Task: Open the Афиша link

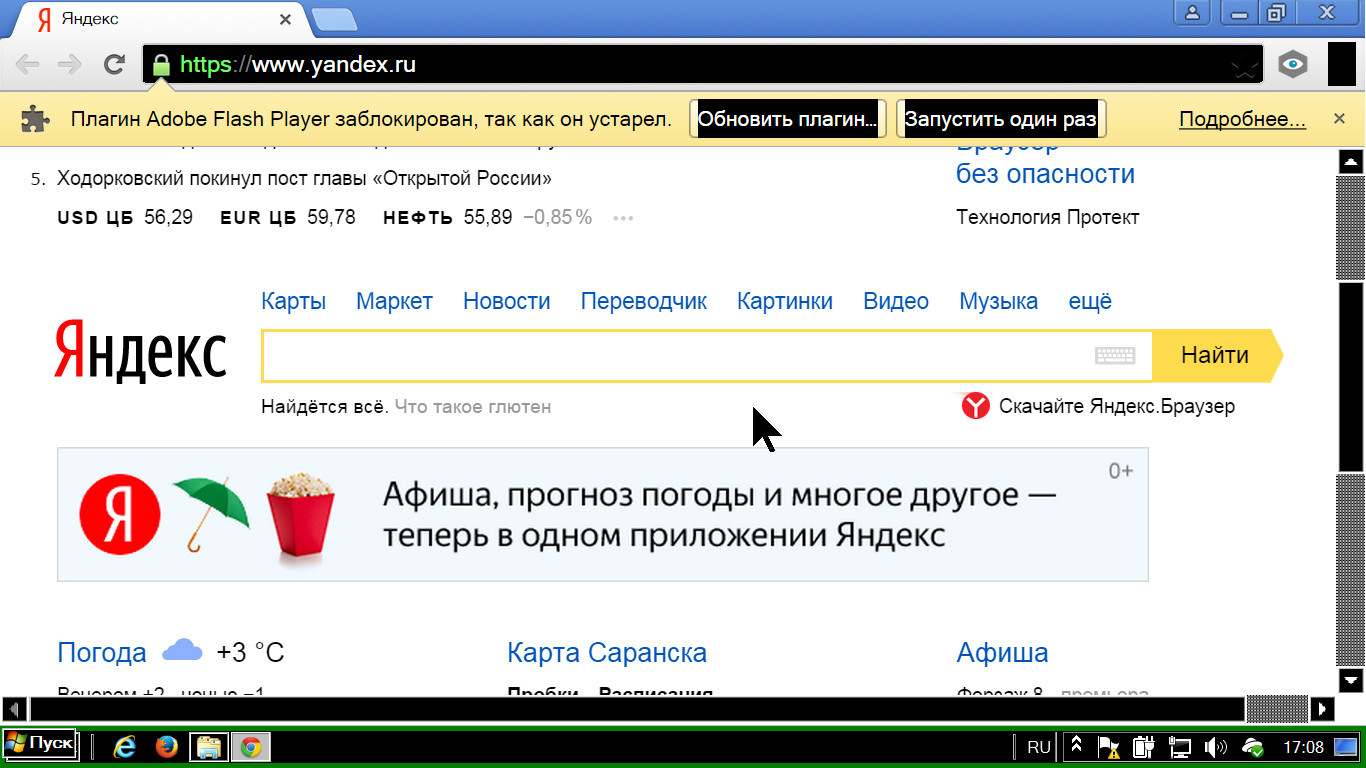Action: [x=1002, y=653]
